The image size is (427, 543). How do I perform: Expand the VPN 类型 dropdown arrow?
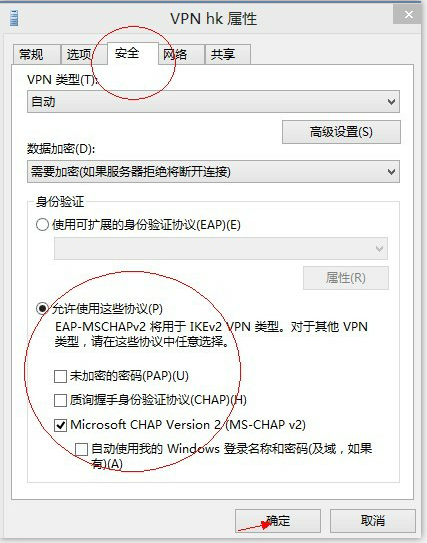391,102
